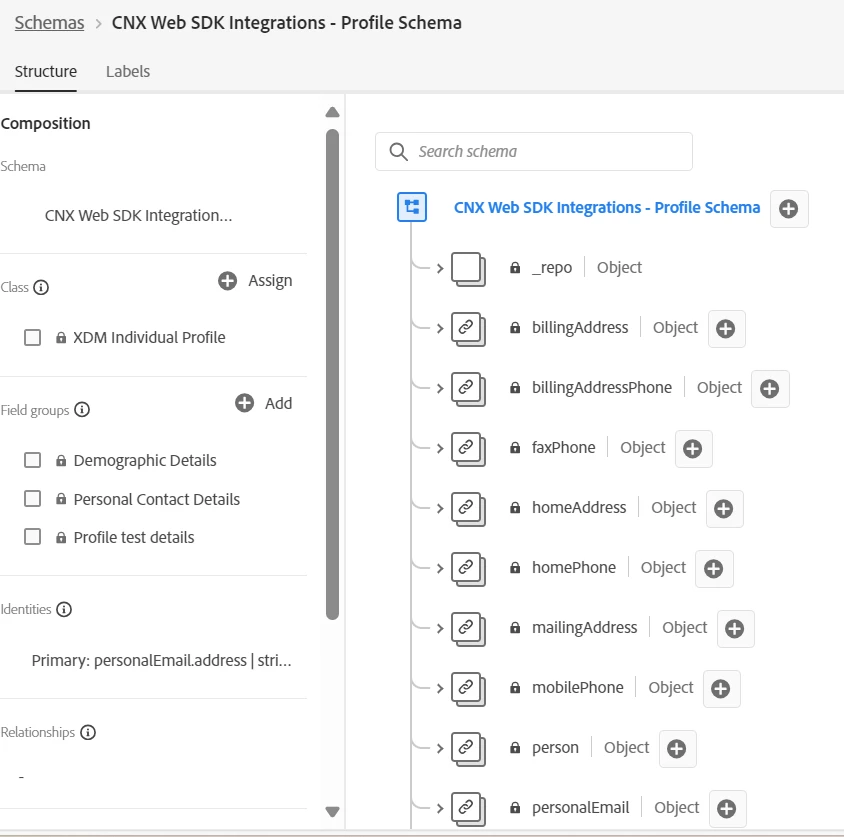Viewport: 844px width, 837px height.
Task: Click the plus icon next to homeAddress
Action: coord(724,509)
